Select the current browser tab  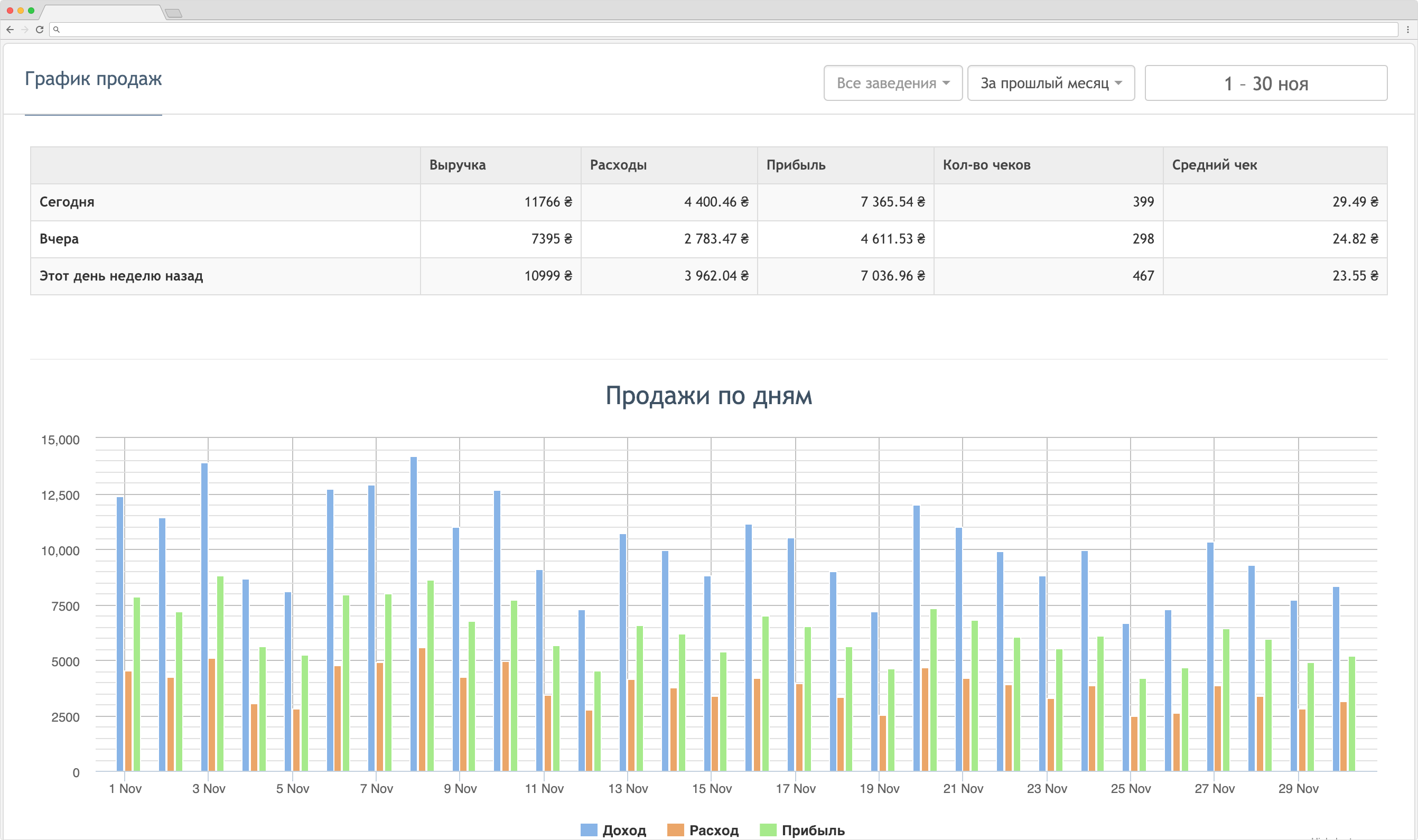[103, 13]
